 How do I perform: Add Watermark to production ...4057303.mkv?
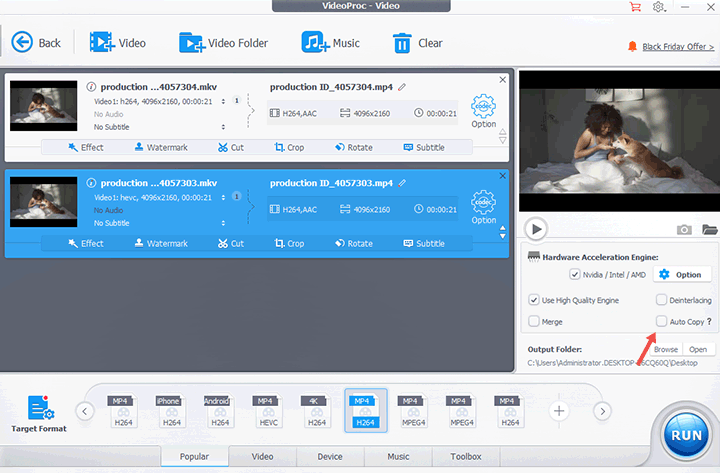[161, 243]
